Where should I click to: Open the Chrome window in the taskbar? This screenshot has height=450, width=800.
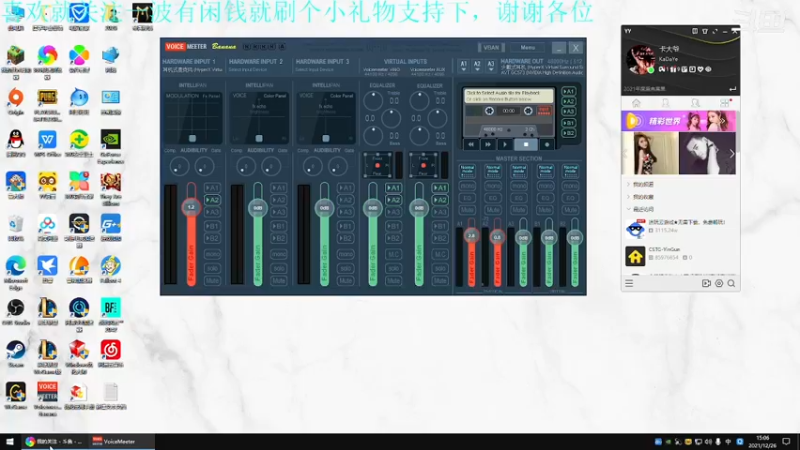(55, 442)
